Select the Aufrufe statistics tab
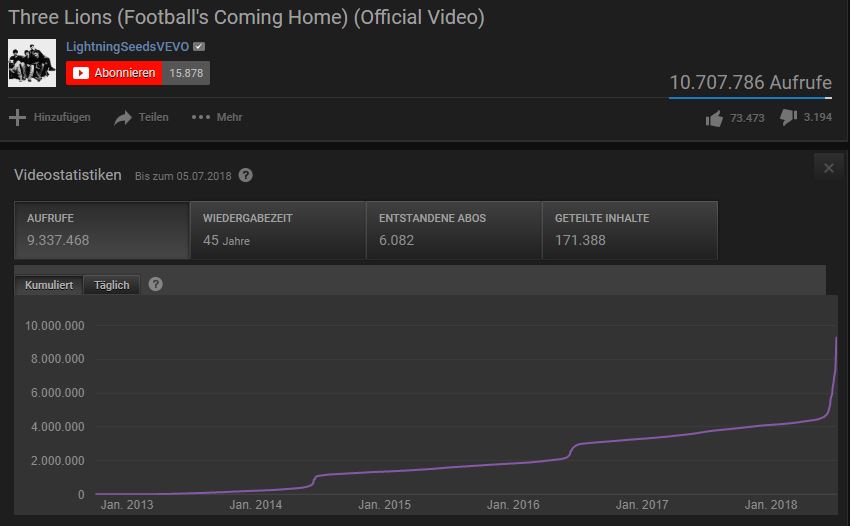The height and width of the screenshot is (526, 850). 102,230
